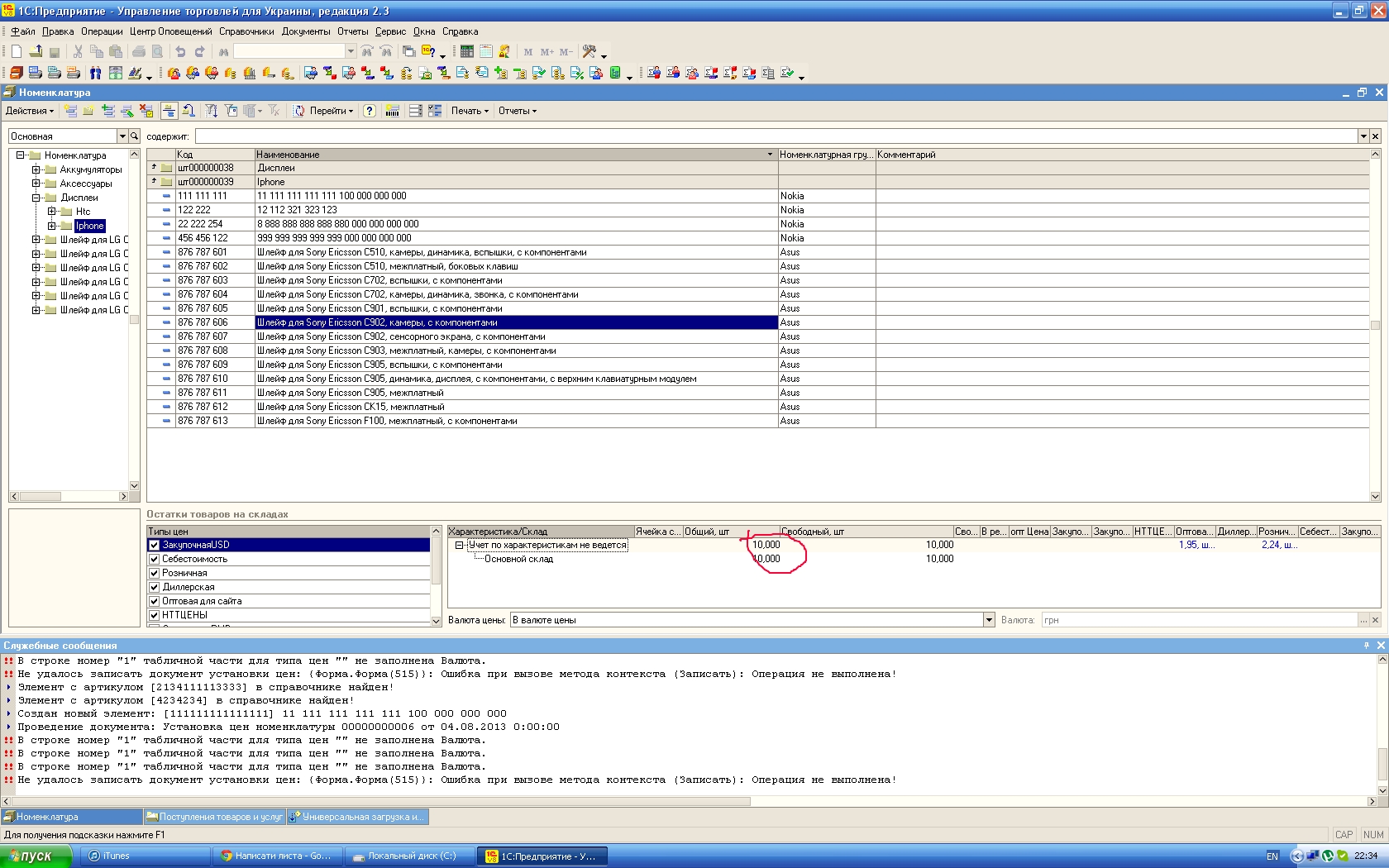Open the Действия dropdown menu

click(29, 111)
